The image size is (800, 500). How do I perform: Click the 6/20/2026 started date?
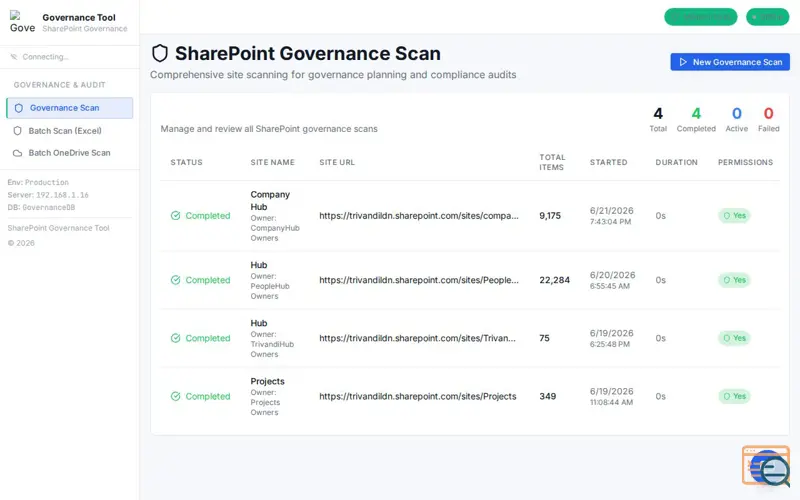613,274
